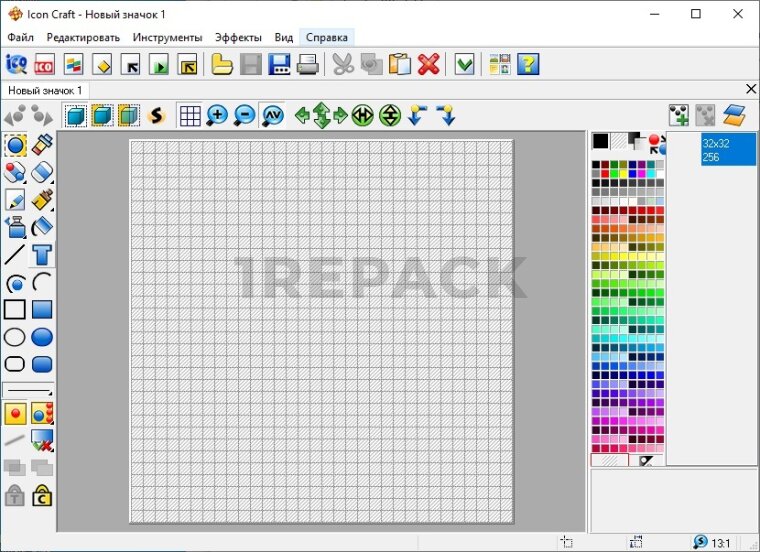Select the filled rectangle tool
Image resolution: width=760 pixels, height=552 pixels.
coord(42,309)
